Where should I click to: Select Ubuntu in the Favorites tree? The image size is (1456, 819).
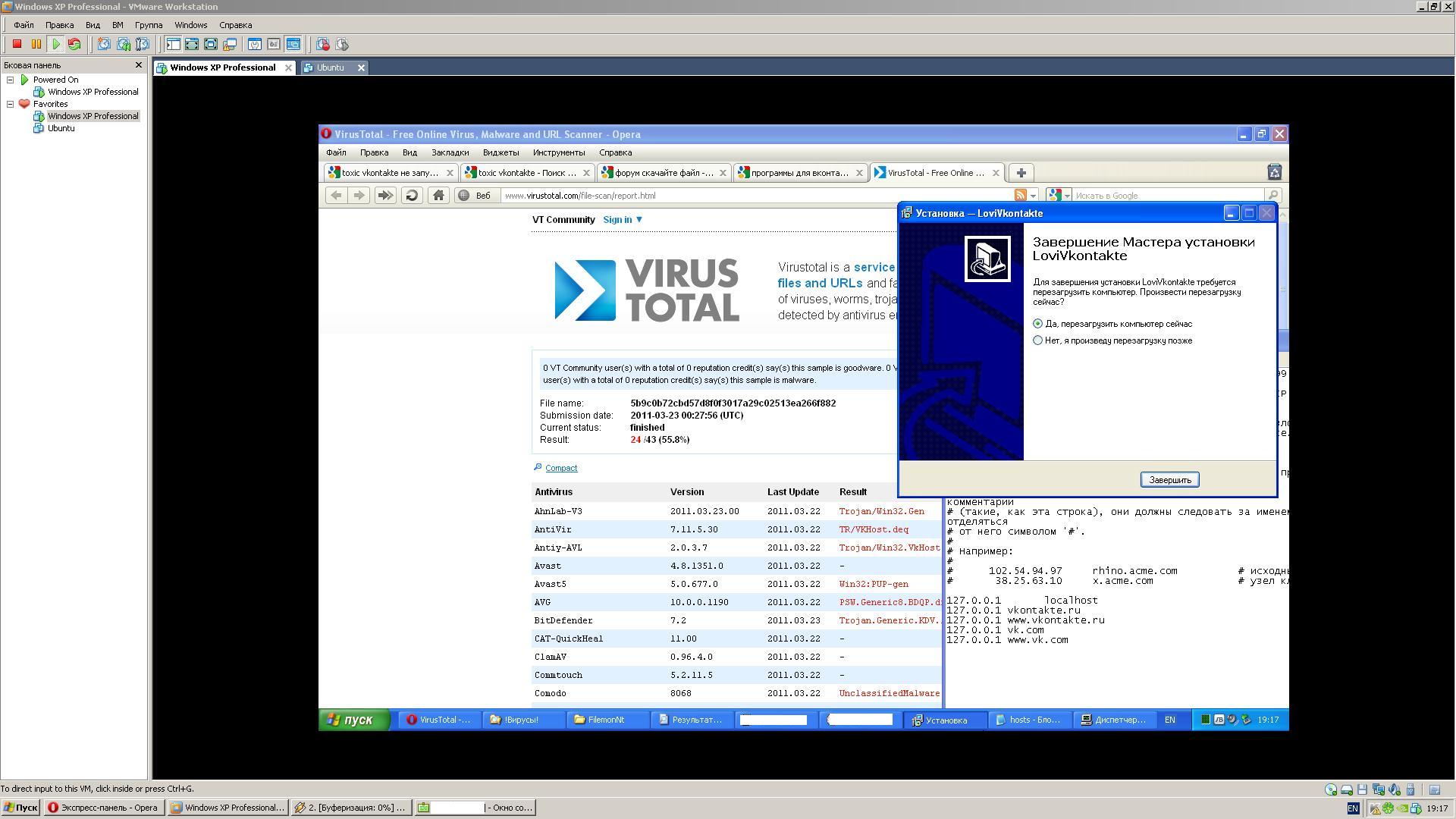[x=61, y=128]
